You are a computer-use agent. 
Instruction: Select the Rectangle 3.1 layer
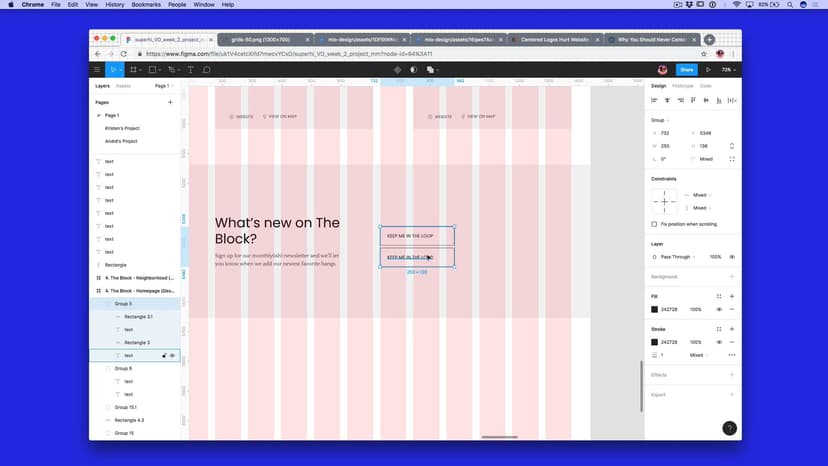click(138, 316)
